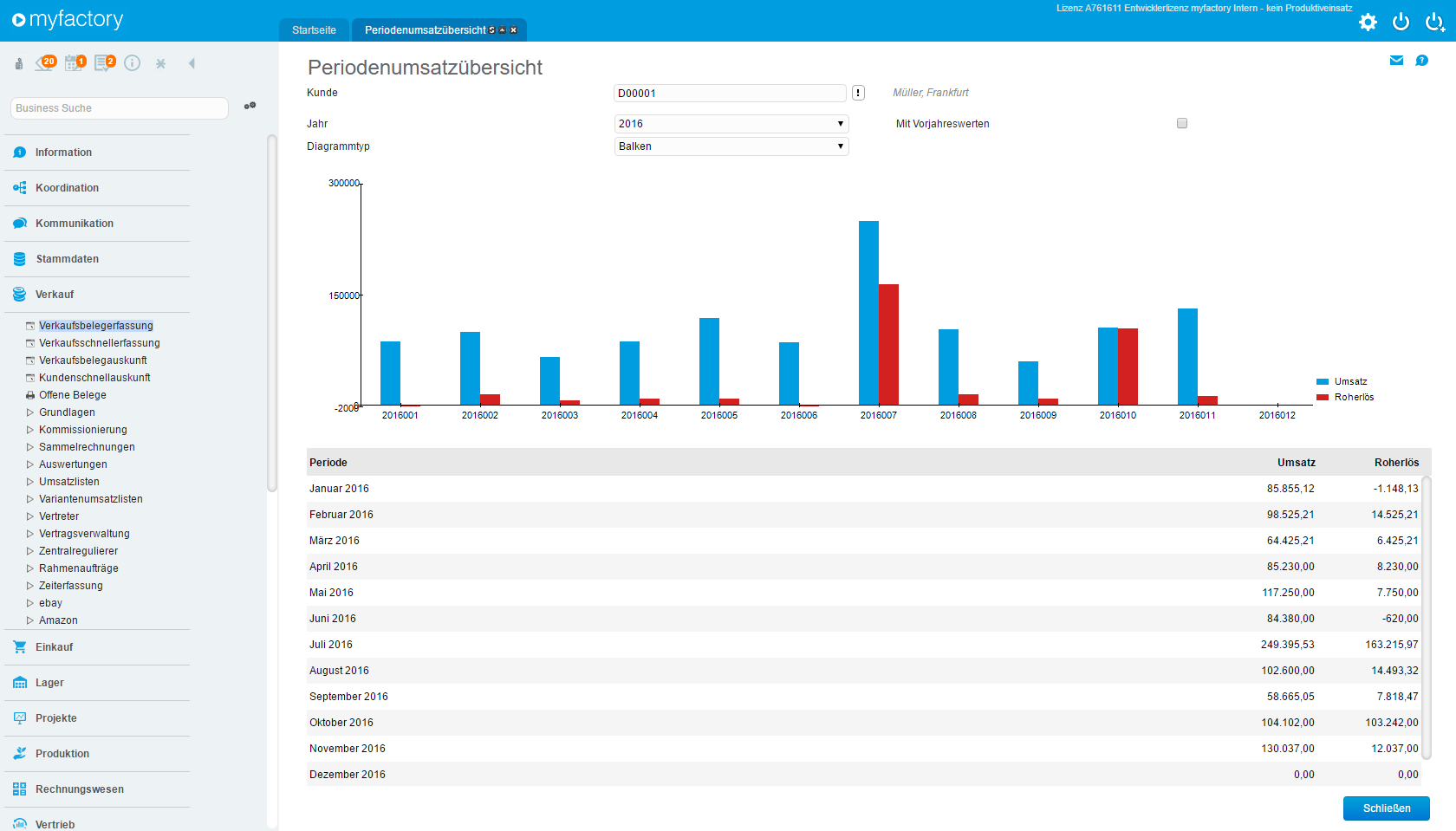Open the Rechnungswesen menu section

(79, 789)
